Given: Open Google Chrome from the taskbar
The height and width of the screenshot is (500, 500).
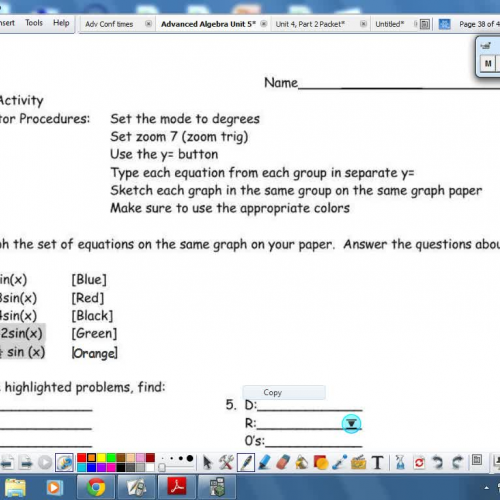Looking at the screenshot, I should click(x=96, y=488).
